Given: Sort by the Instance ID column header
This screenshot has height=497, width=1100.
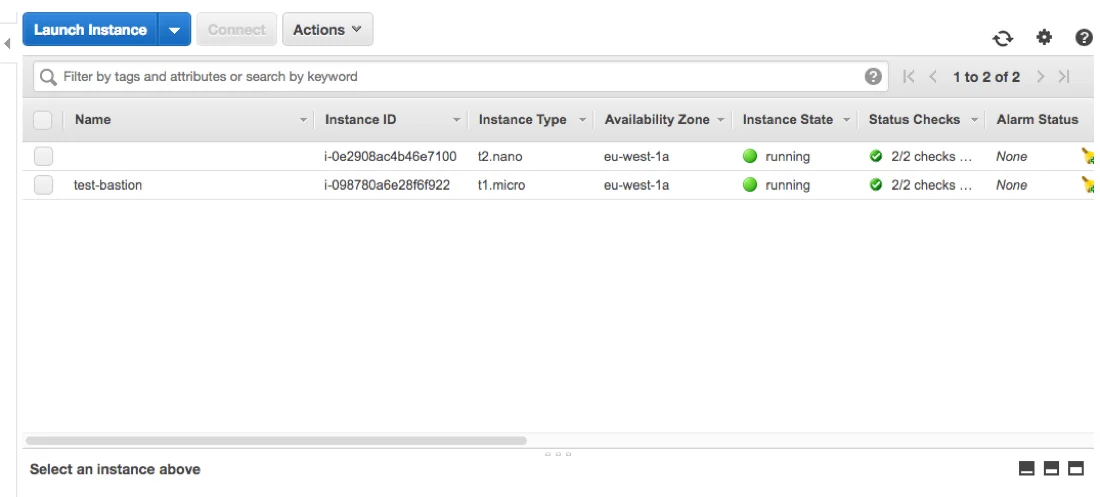Looking at the screenshot, I should (361, 119).
